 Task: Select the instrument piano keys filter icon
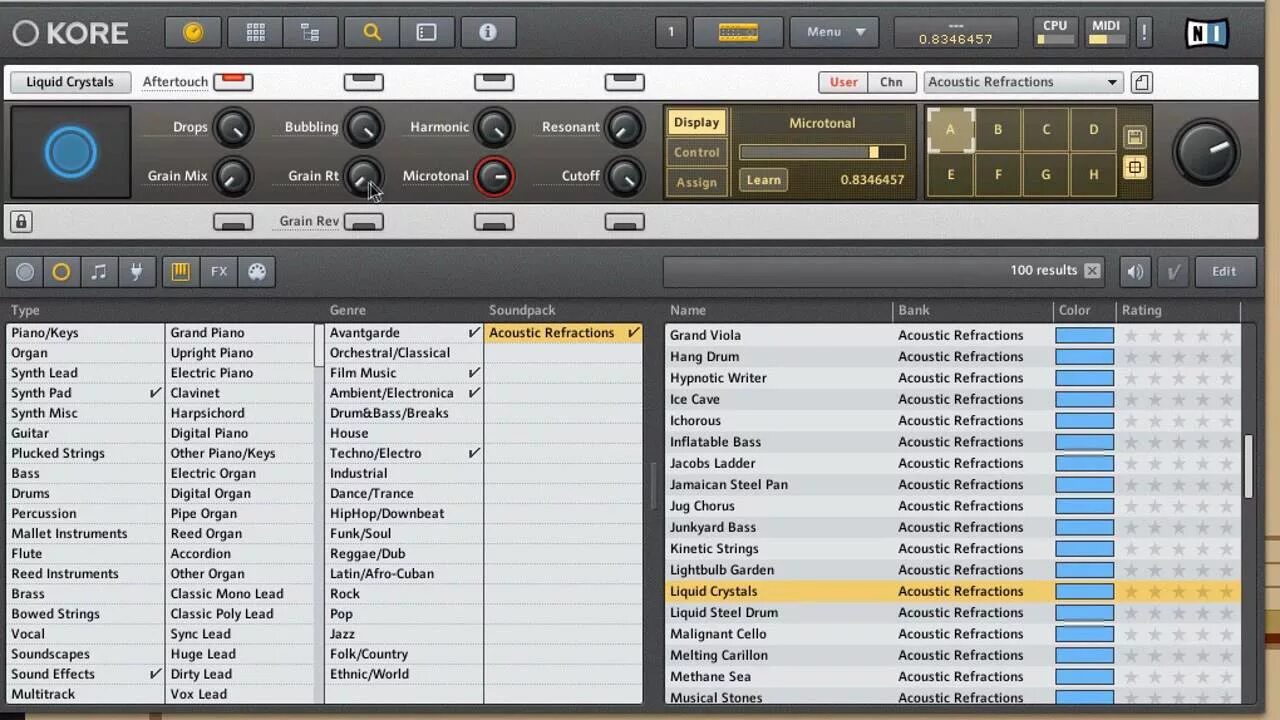pyautogui.click(x=180, y=271)
